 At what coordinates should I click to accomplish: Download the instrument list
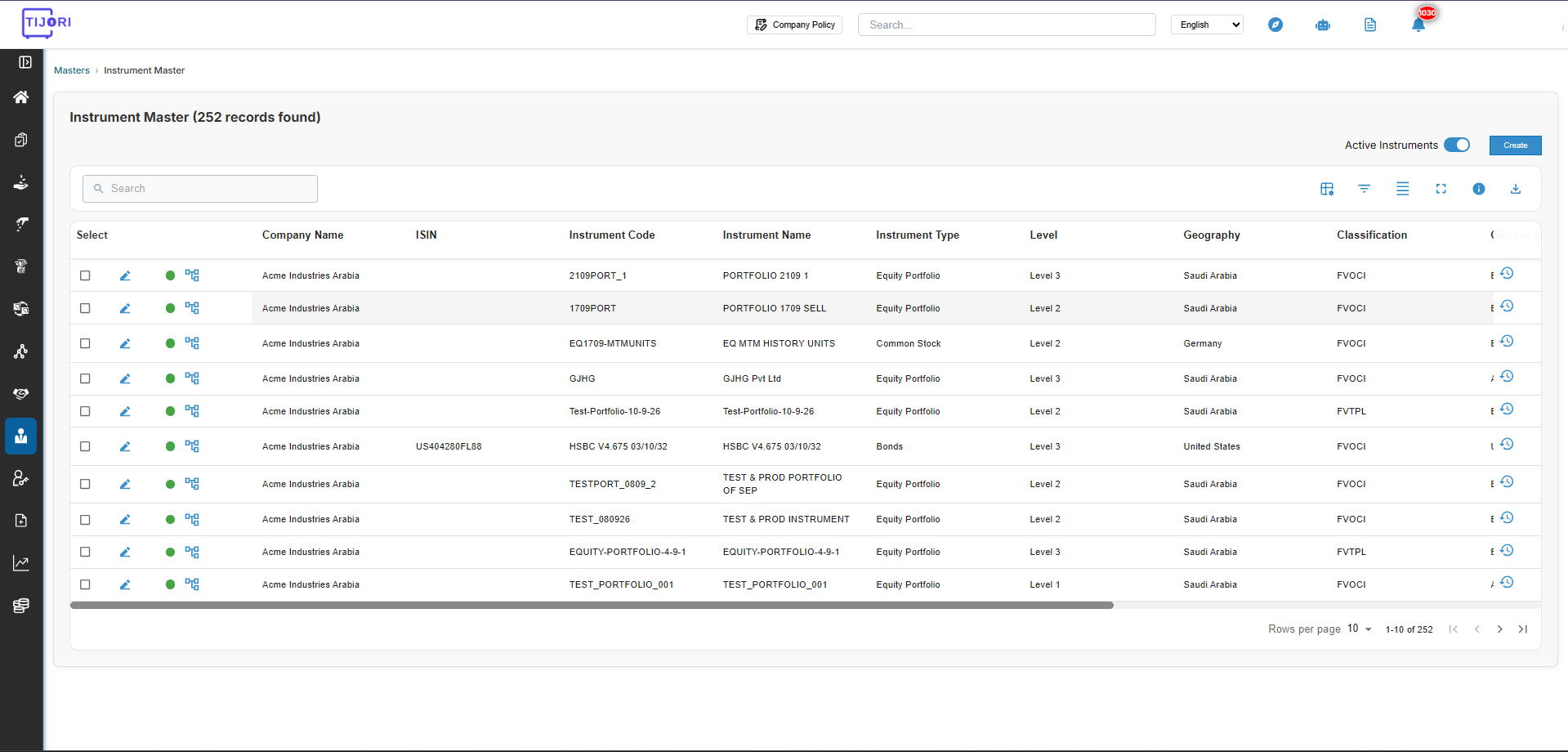point(1516,189)
